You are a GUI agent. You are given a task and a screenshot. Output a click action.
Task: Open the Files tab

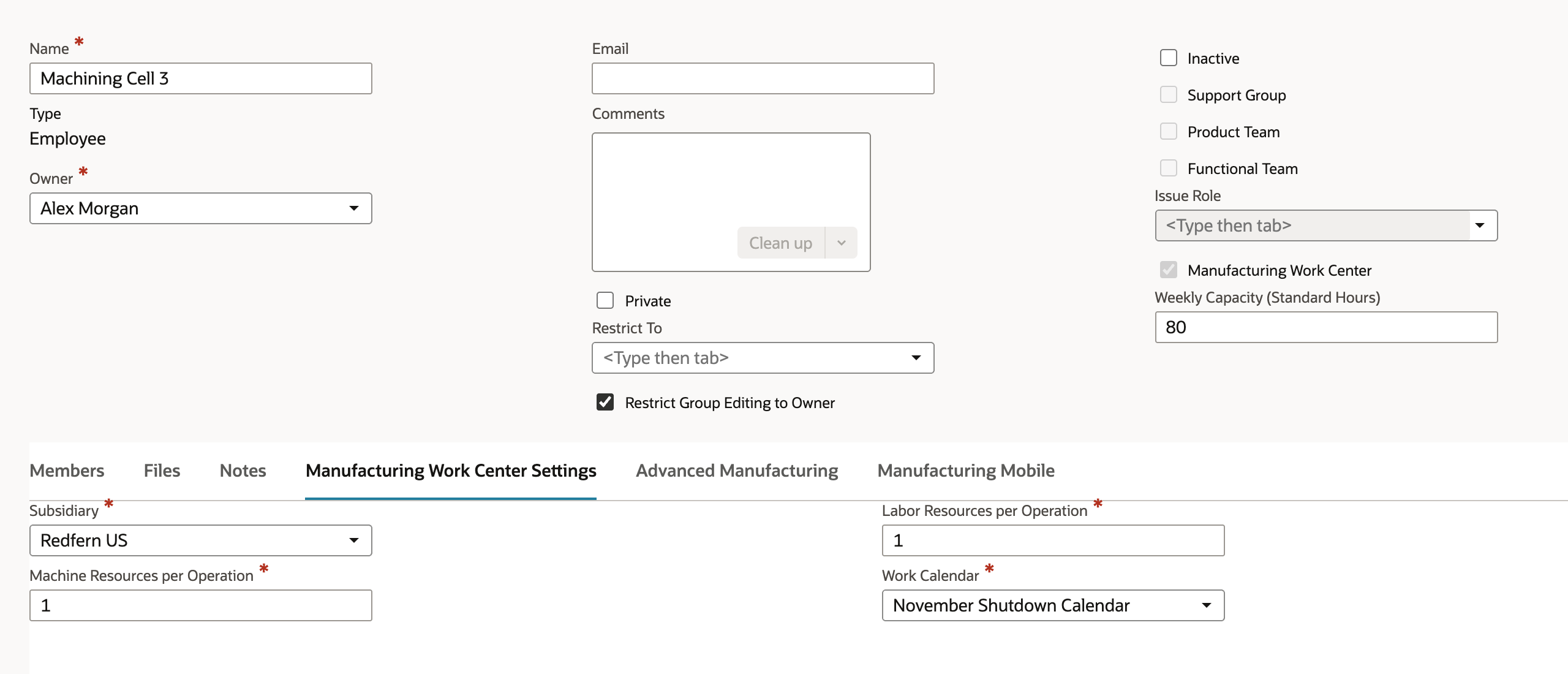[162, 471]
